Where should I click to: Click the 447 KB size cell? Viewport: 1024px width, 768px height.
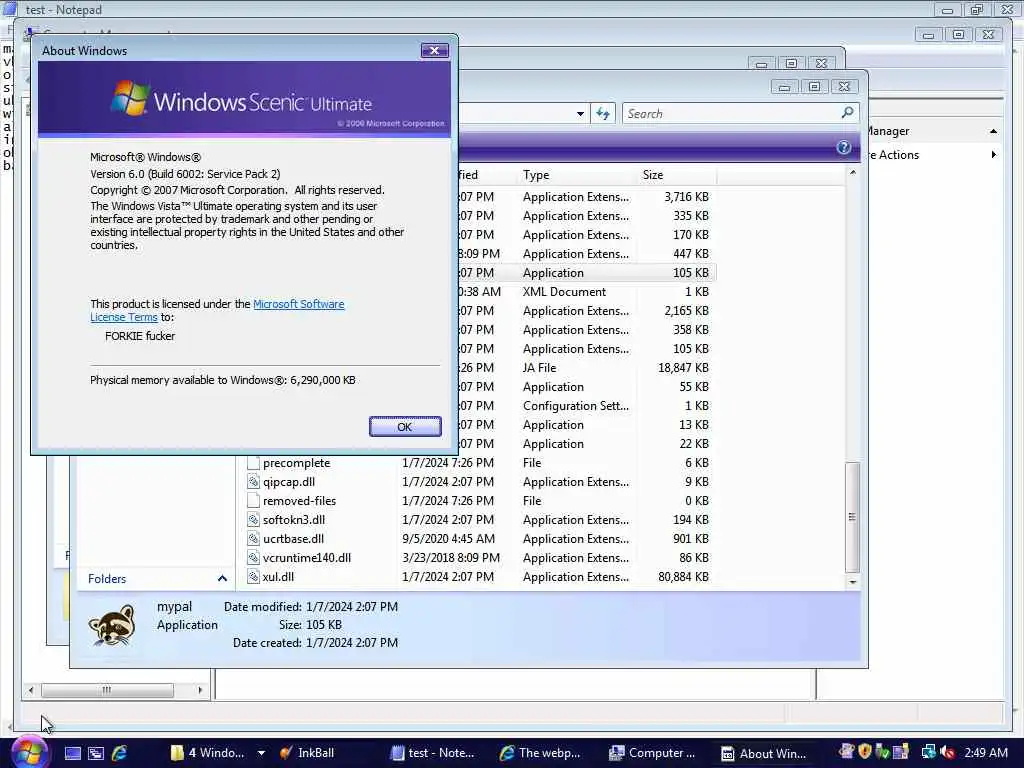click(x=691, y=253)
